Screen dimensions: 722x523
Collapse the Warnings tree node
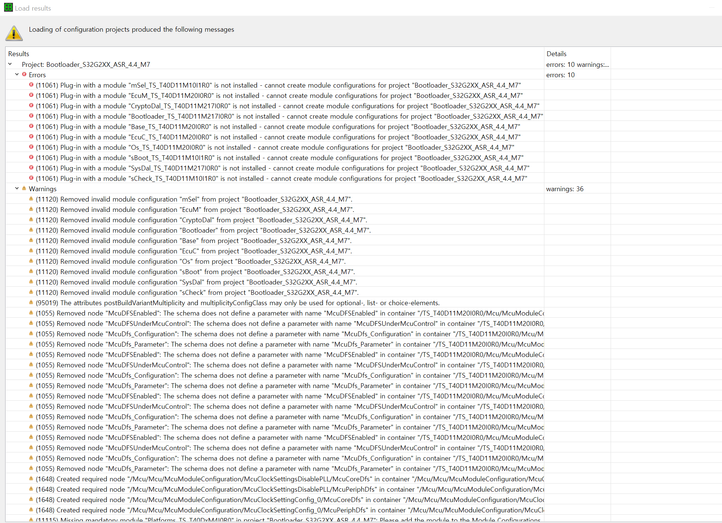click(17, 188)
